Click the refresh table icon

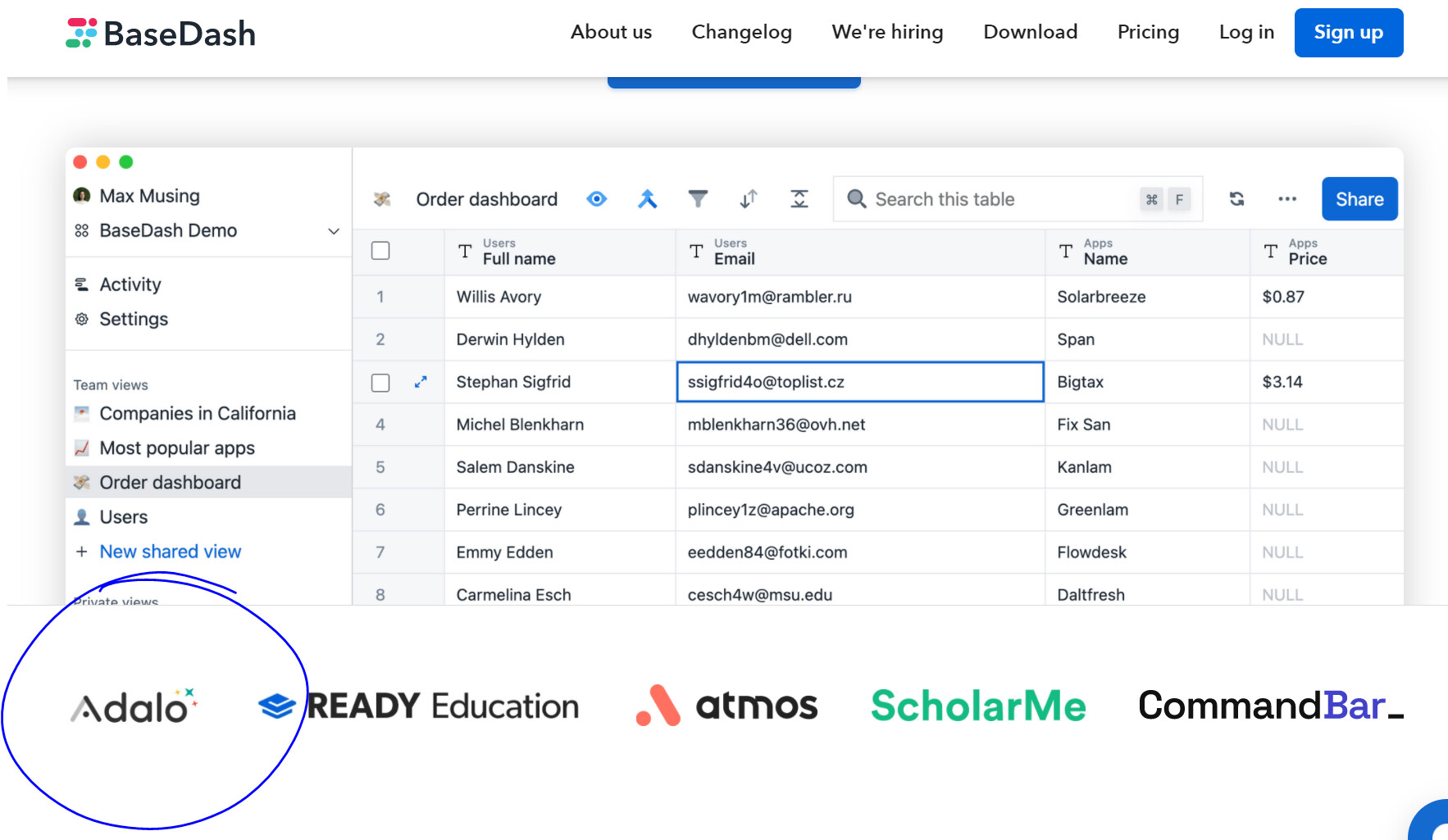tap(1236, 199)
